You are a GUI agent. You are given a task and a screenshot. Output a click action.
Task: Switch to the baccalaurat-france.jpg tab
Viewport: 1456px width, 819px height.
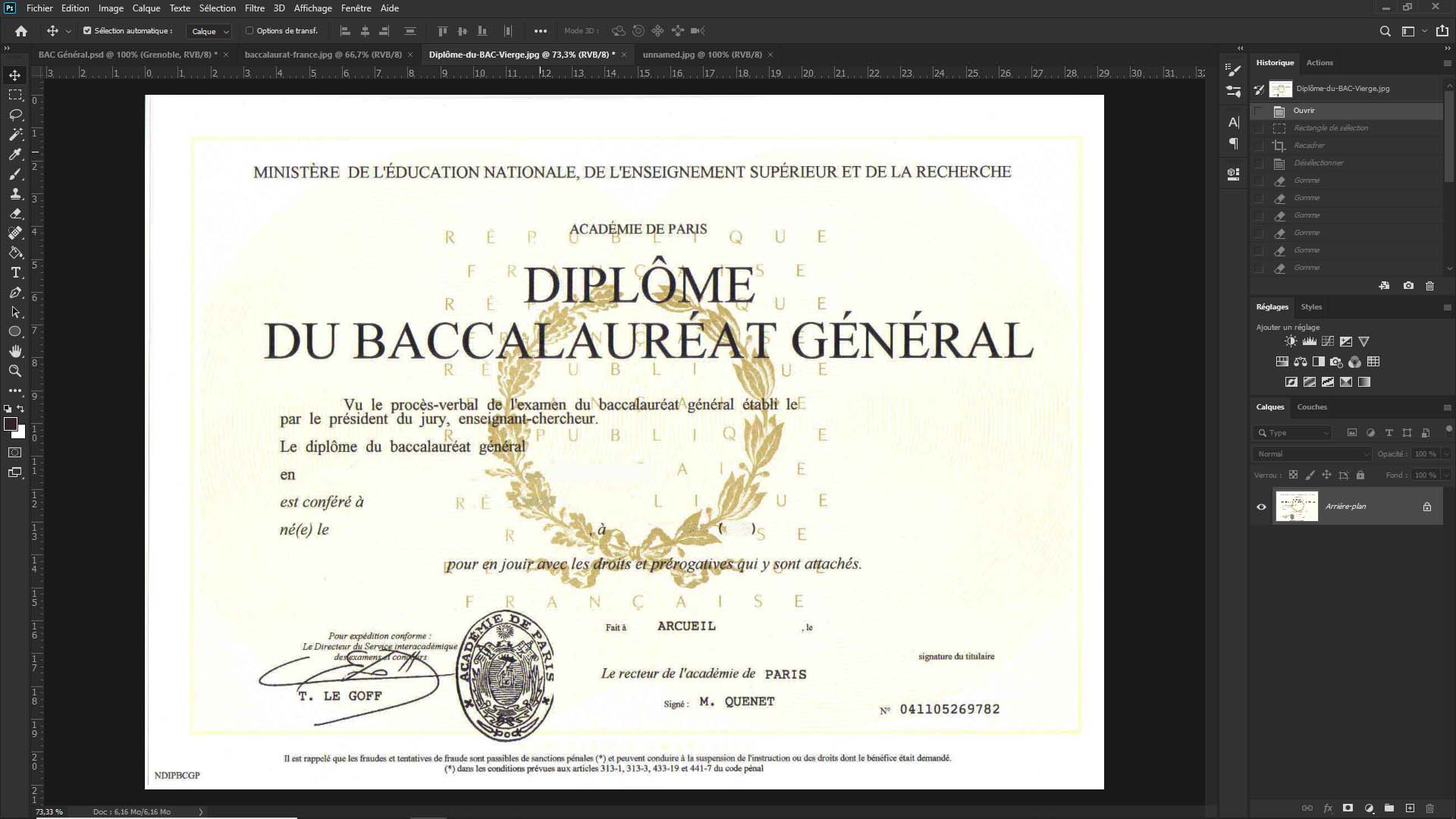pos(322,55)
